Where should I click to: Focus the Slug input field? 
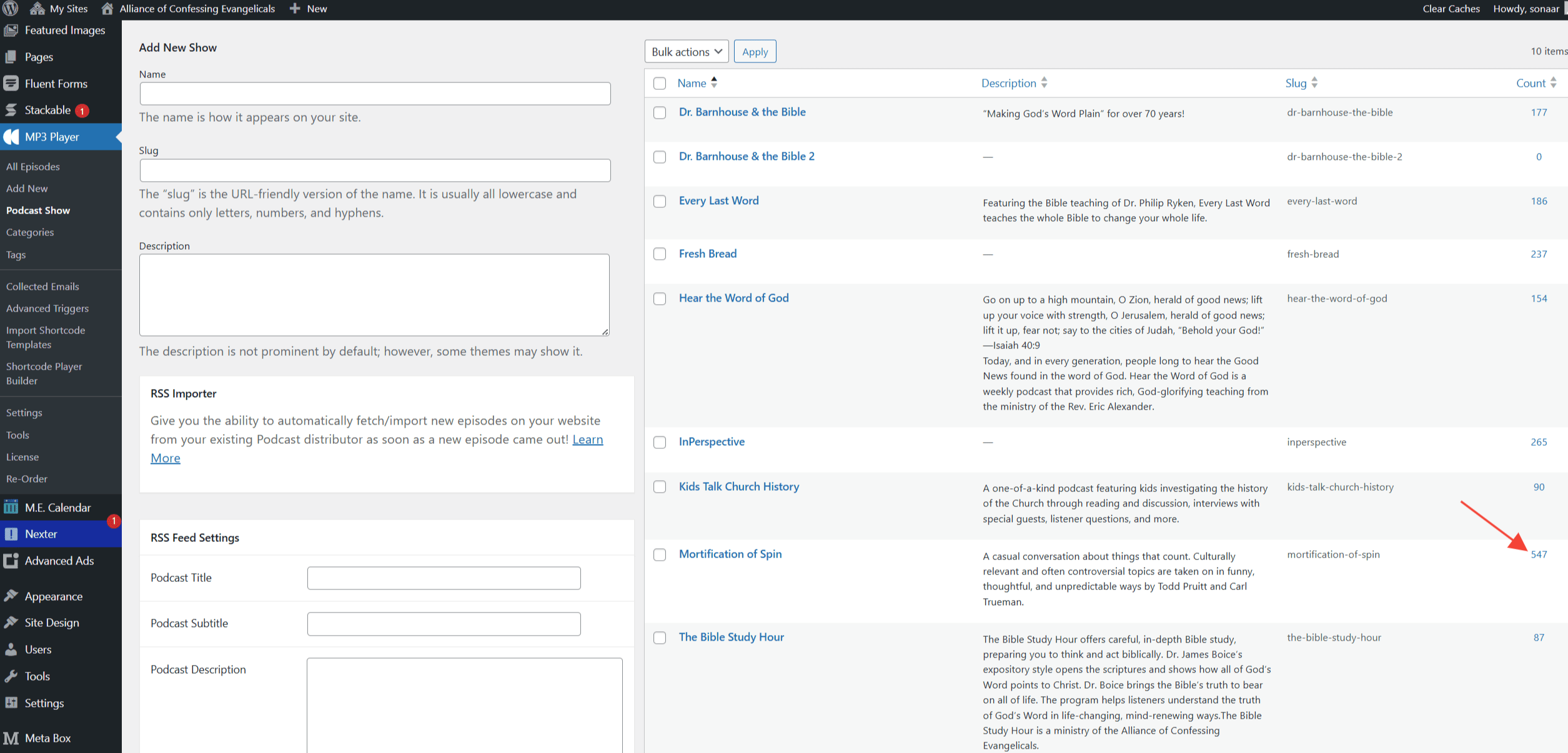point(375,170)
